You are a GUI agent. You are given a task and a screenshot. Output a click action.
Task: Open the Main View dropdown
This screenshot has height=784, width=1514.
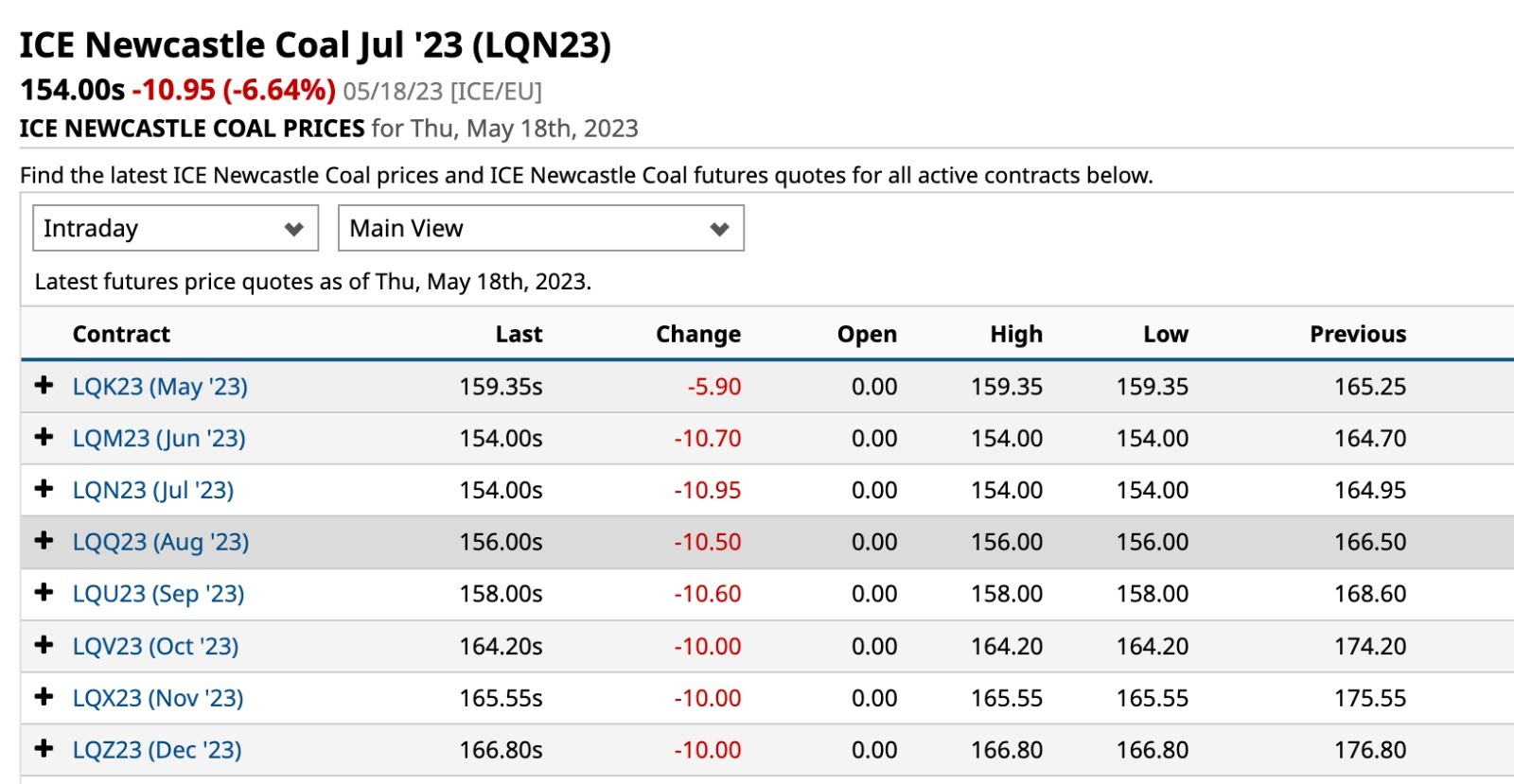coord(541,228)
